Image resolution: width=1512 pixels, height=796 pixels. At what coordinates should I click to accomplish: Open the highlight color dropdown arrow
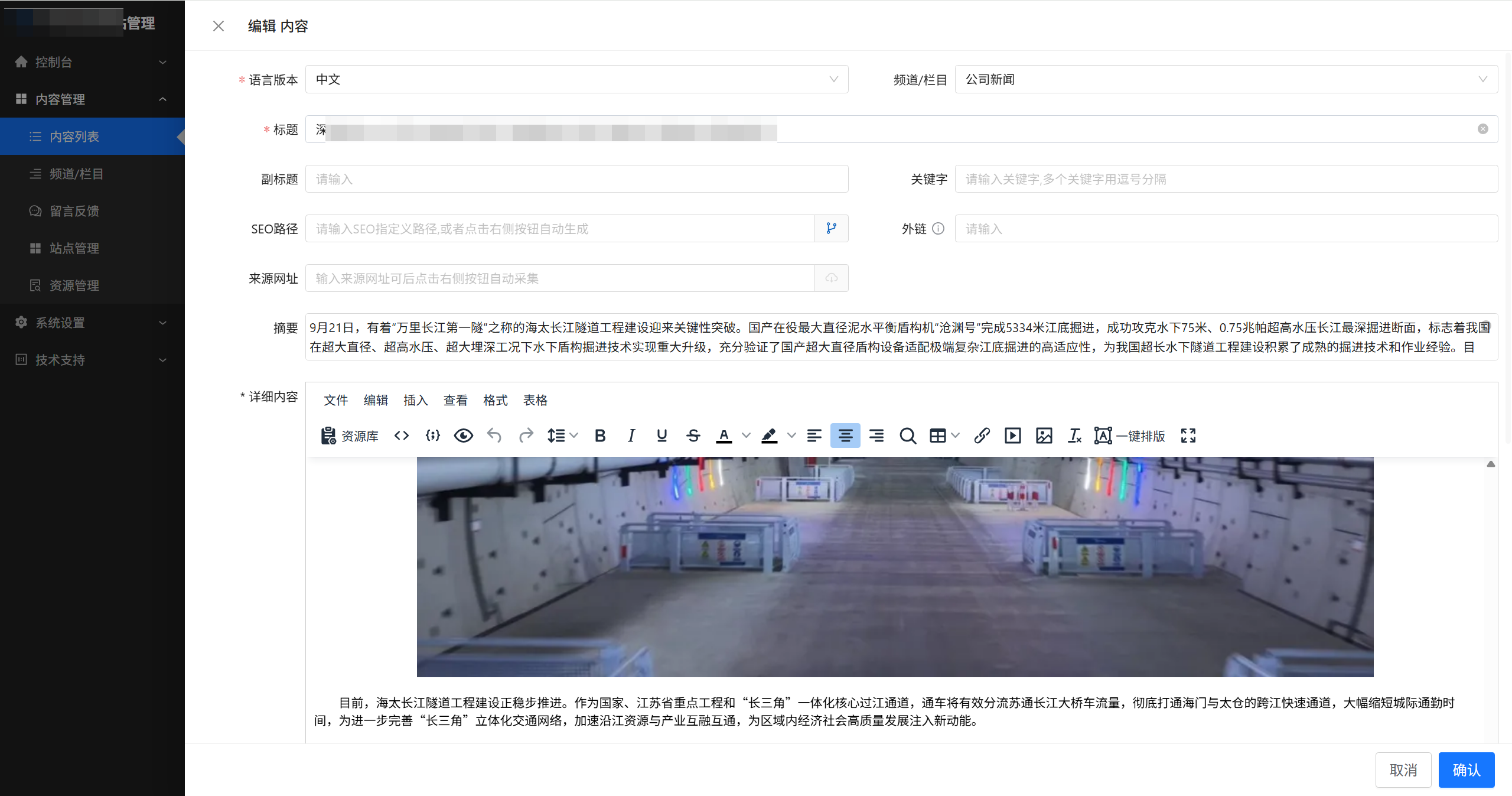[792, 436]
